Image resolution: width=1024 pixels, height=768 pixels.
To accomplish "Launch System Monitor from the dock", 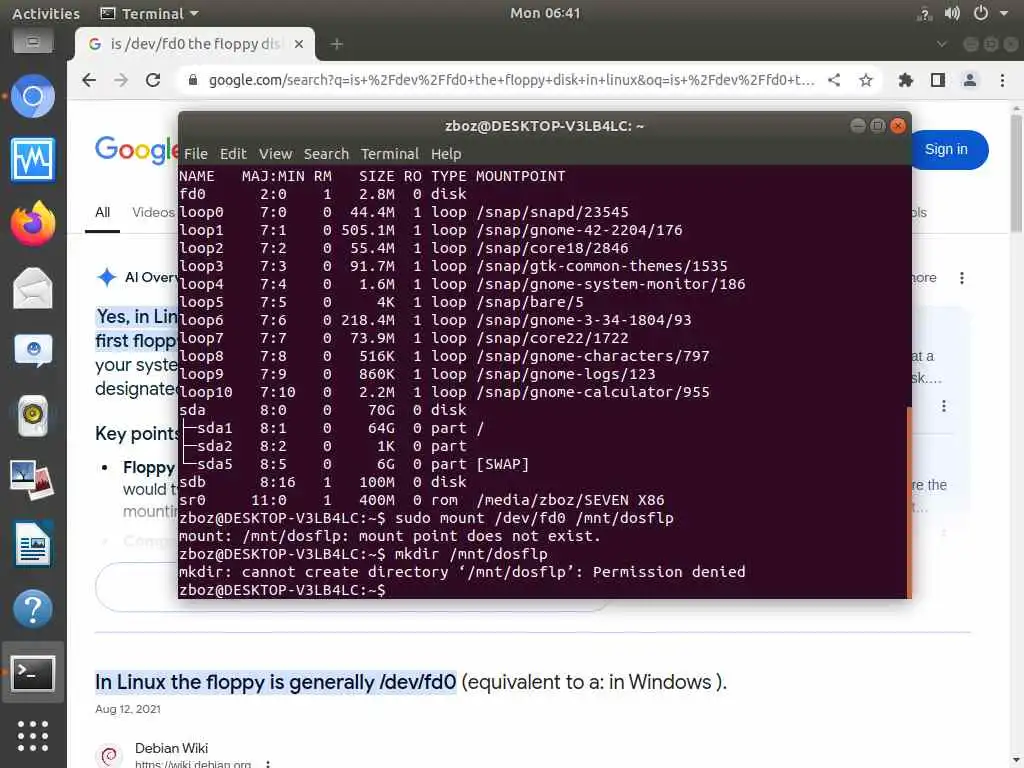I will pyautogui.click(x=33, y=159).
